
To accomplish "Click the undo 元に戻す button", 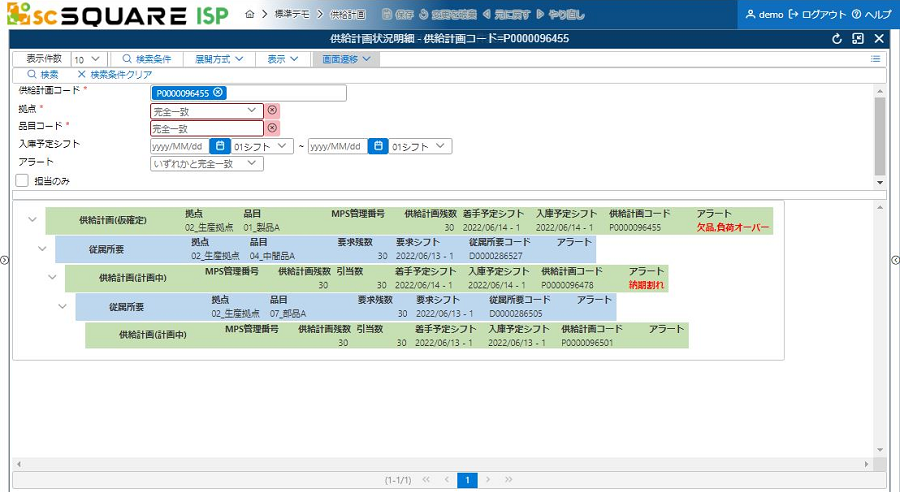I will 506,14.
